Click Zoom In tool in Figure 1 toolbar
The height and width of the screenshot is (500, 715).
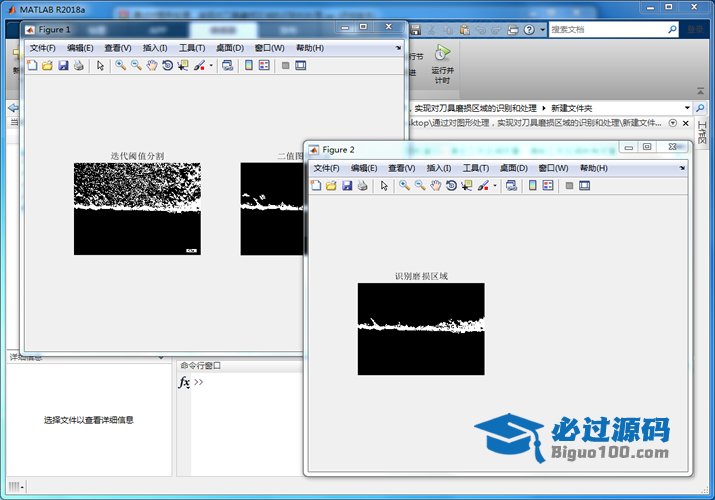tap(120, 66)
